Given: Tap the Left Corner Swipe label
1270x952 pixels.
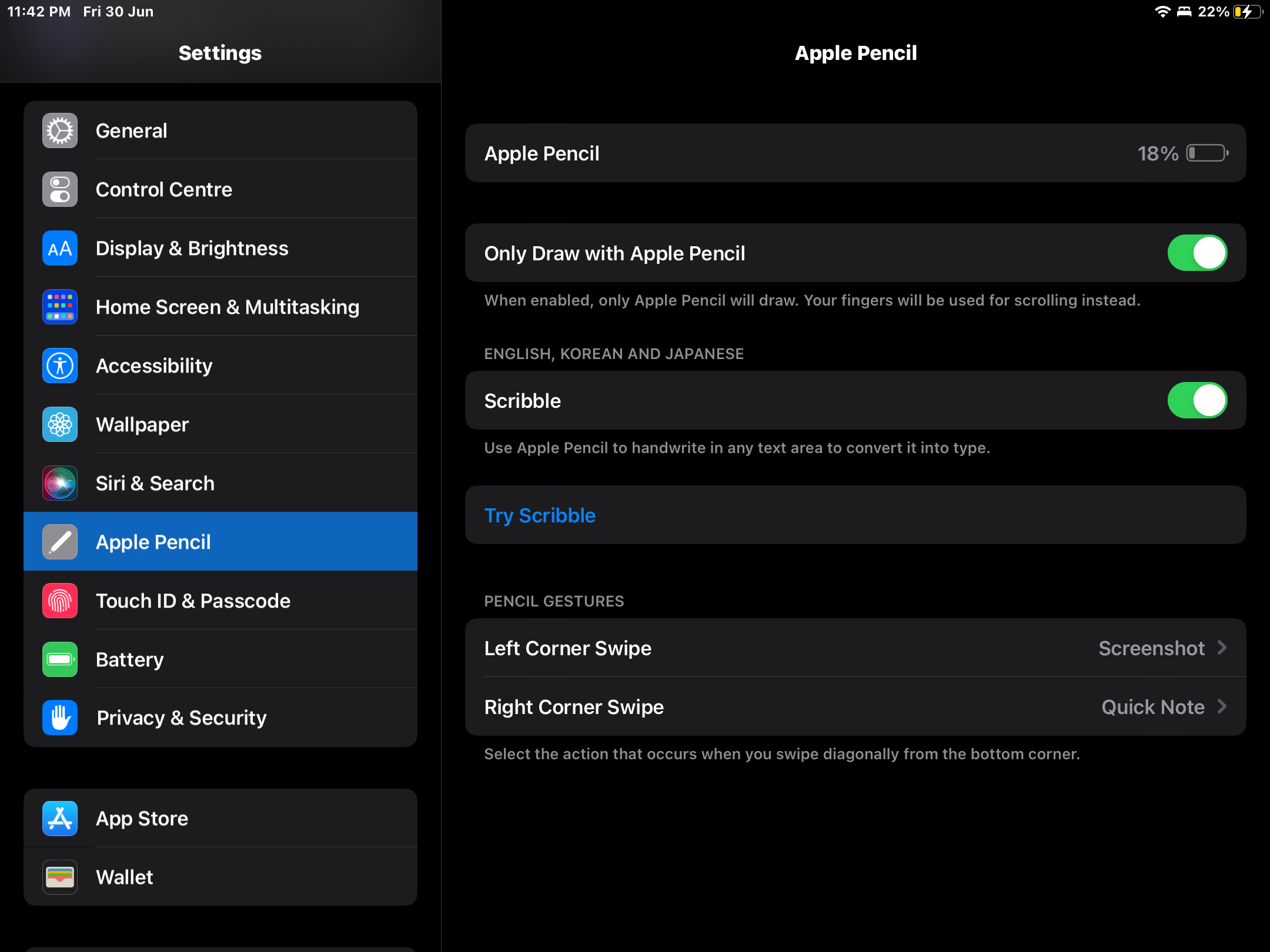Looking at the screenshot, I should coord(568,648).
